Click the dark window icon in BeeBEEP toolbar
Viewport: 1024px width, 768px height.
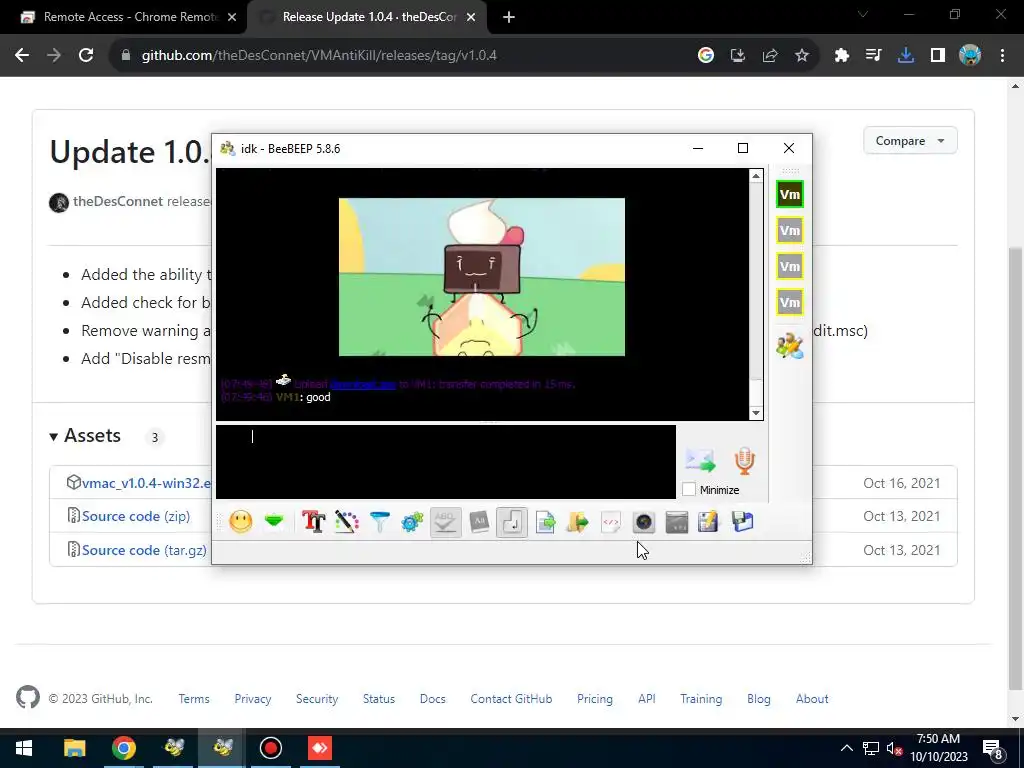coord(677,522)
